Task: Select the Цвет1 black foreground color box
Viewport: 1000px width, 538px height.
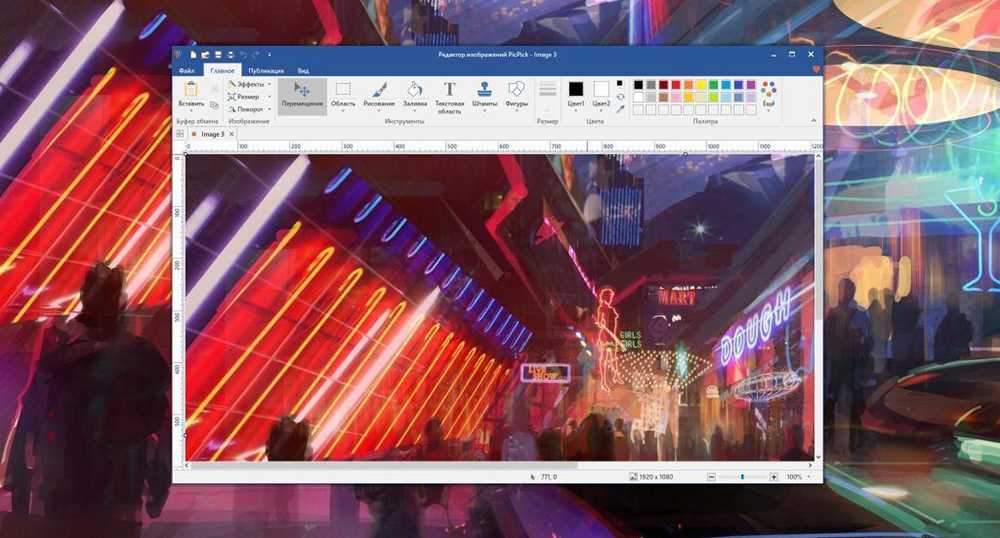Action: pos(576,89)
